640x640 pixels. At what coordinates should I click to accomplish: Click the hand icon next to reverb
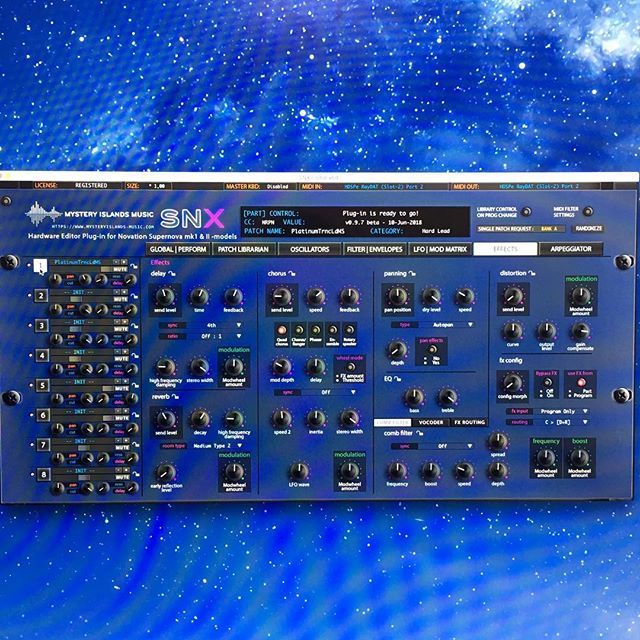175,397
